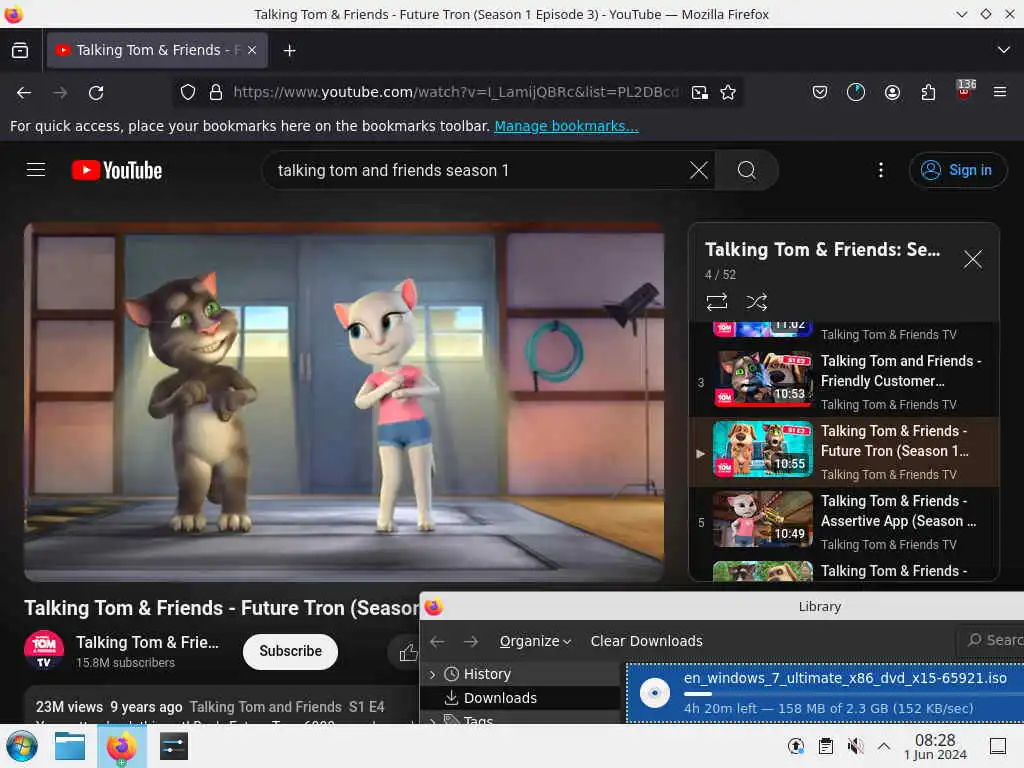This screenshot has width=1024, height=768.
Task: Expand the Tags tree item
Action: tap(432, 721)
